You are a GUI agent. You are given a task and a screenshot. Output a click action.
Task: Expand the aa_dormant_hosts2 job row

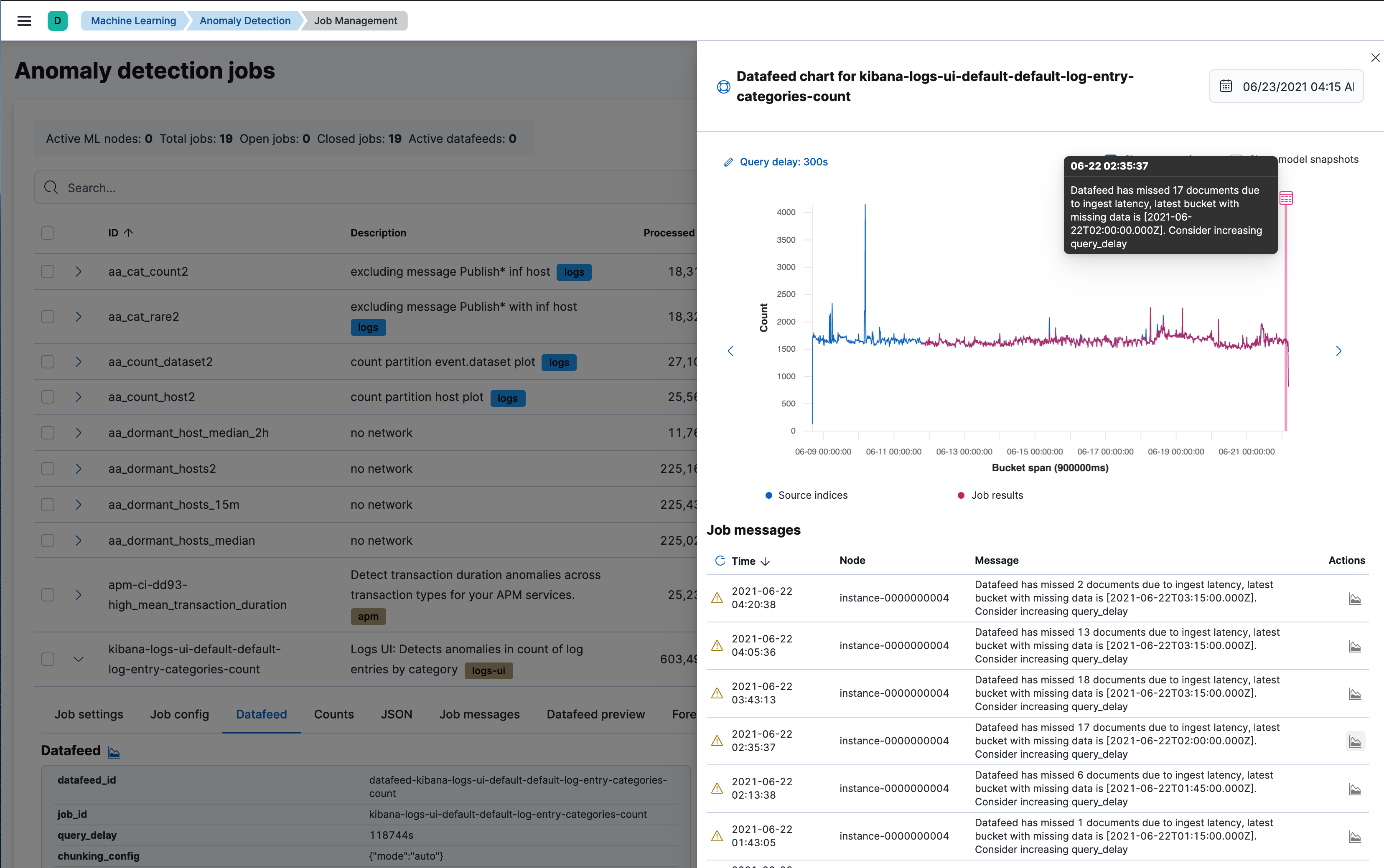point(79,468)
